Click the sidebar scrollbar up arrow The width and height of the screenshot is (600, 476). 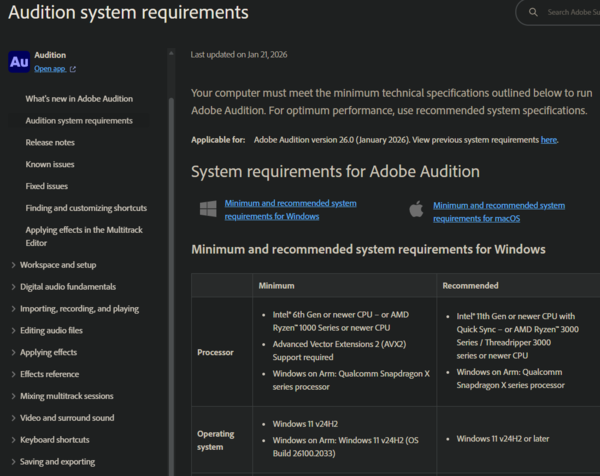point(171,53)
